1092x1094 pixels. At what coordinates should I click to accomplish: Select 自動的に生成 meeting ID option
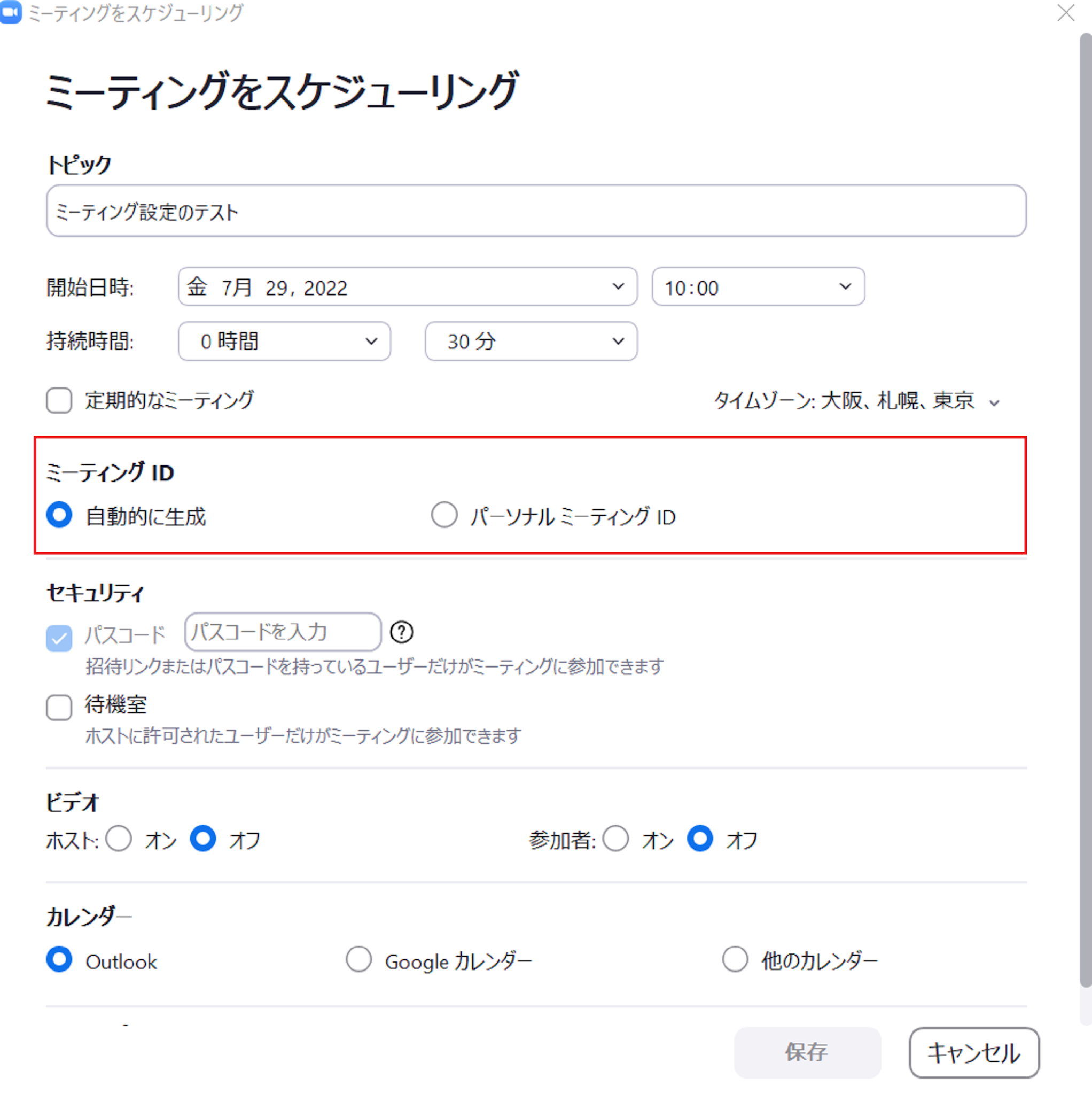tap(59, 515)
